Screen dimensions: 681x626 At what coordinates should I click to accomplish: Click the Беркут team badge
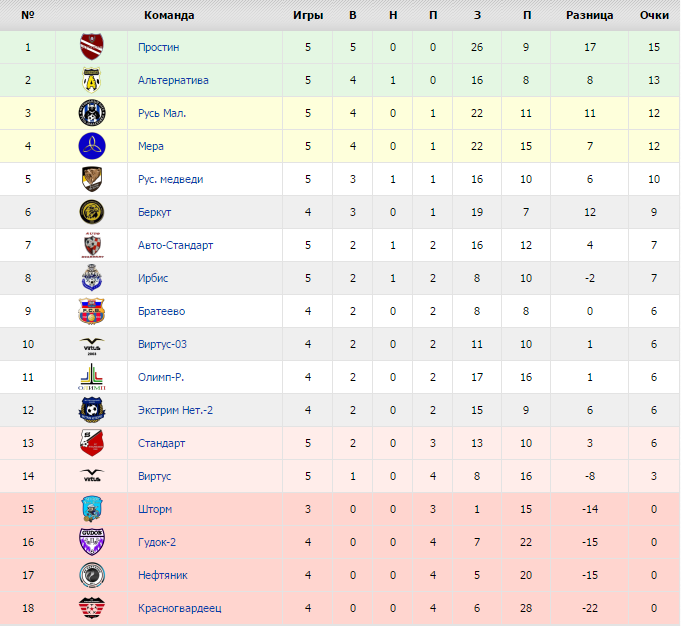[92, 212]
